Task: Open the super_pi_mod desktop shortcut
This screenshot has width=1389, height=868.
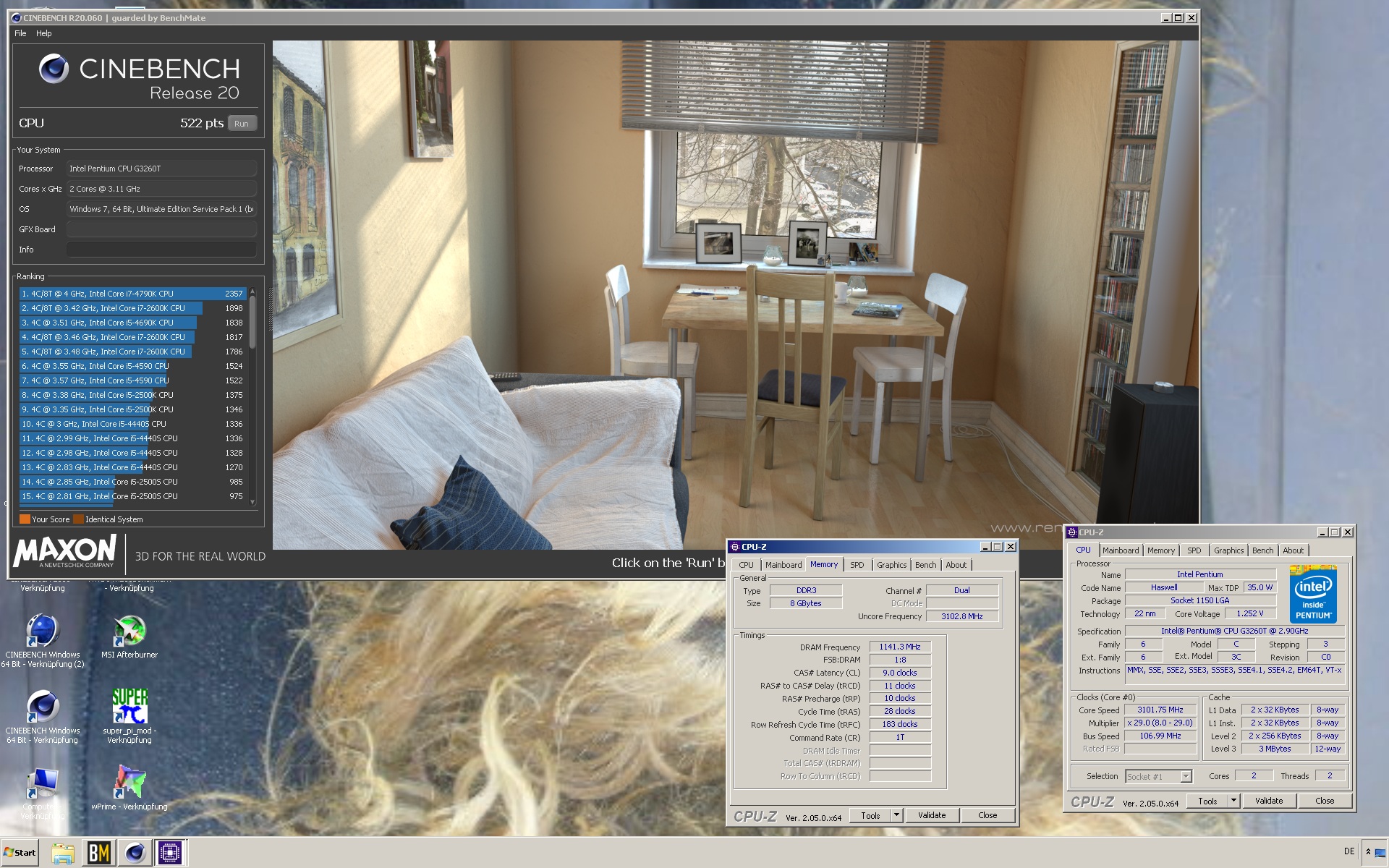Action: tap(129, 715)
